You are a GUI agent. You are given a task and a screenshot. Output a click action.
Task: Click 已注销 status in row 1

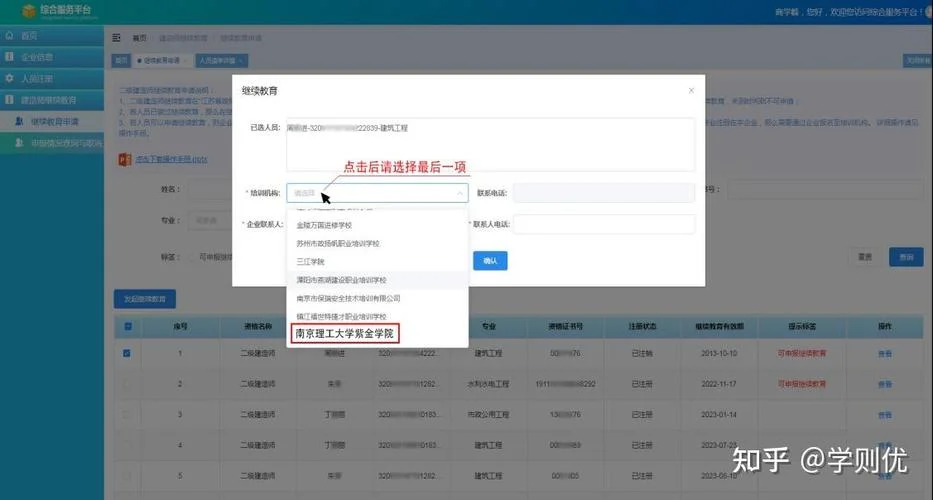[x=642, y=354]
